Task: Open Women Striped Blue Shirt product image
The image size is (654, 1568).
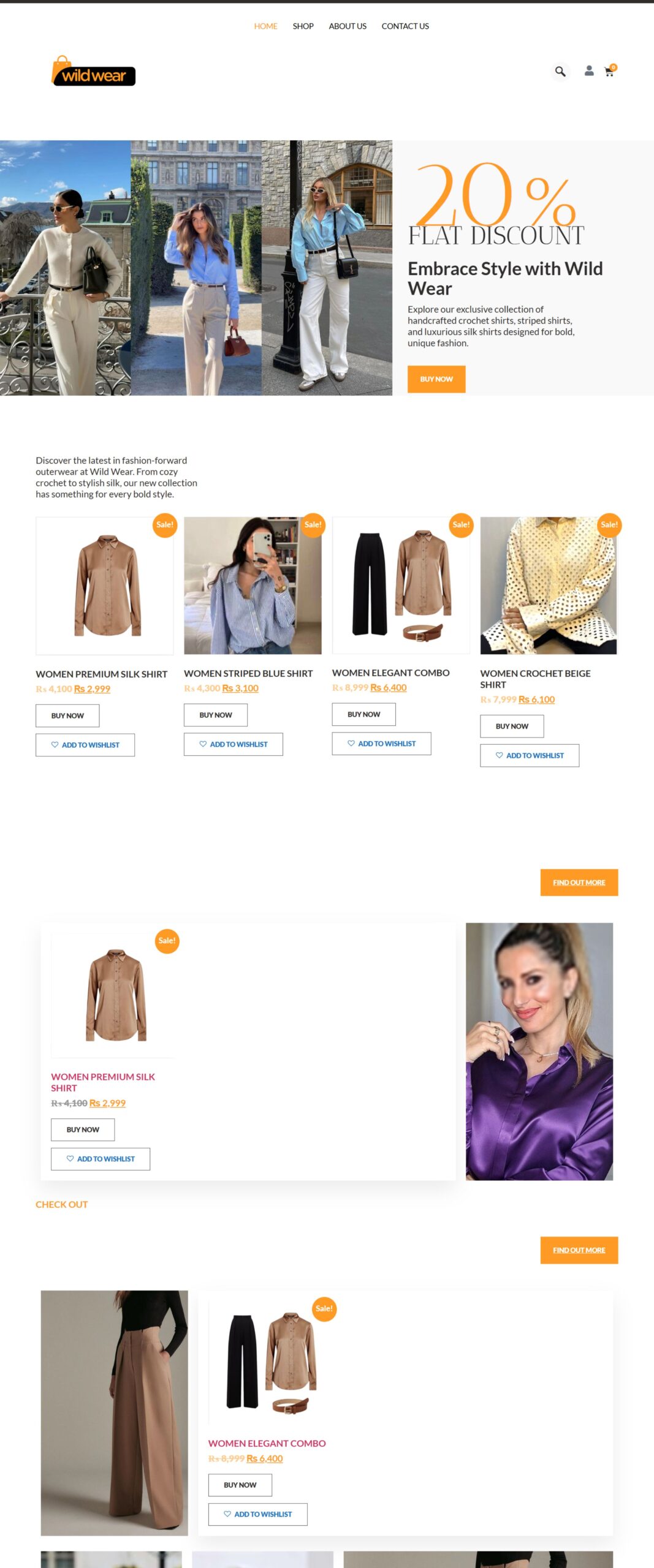Action: tap(253, 586)
